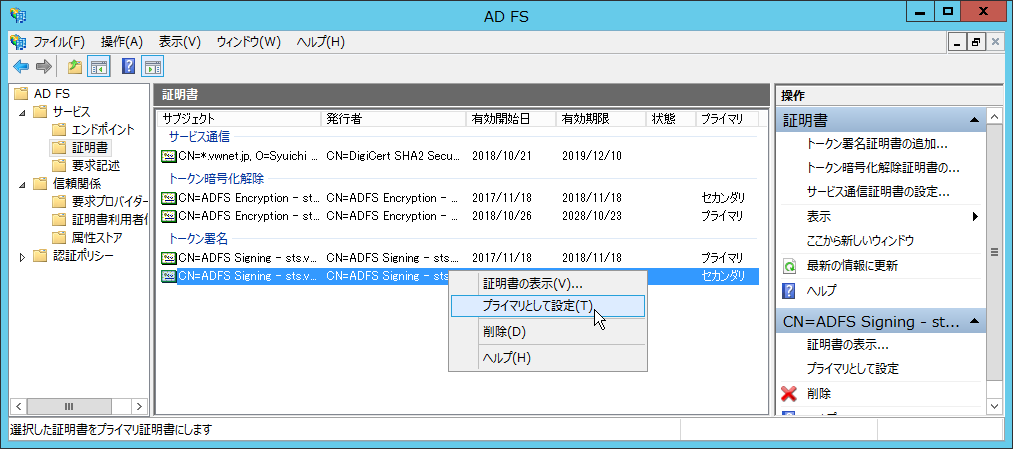1013x449 pixels.
Task: Click the Up one level folder icon
Action: pyautogui.click(x=74, y=66)
